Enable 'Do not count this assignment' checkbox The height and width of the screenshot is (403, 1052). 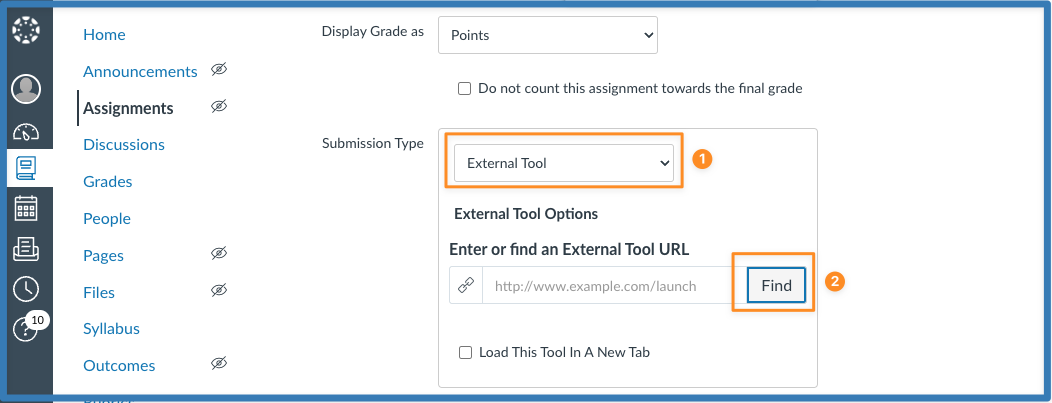(464, 89)
